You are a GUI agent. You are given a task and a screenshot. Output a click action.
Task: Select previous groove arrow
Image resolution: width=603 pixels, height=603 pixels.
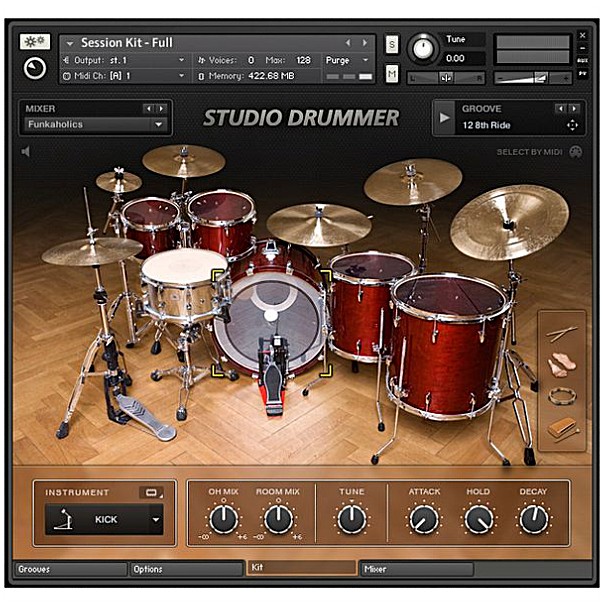[x=561, y=109]
